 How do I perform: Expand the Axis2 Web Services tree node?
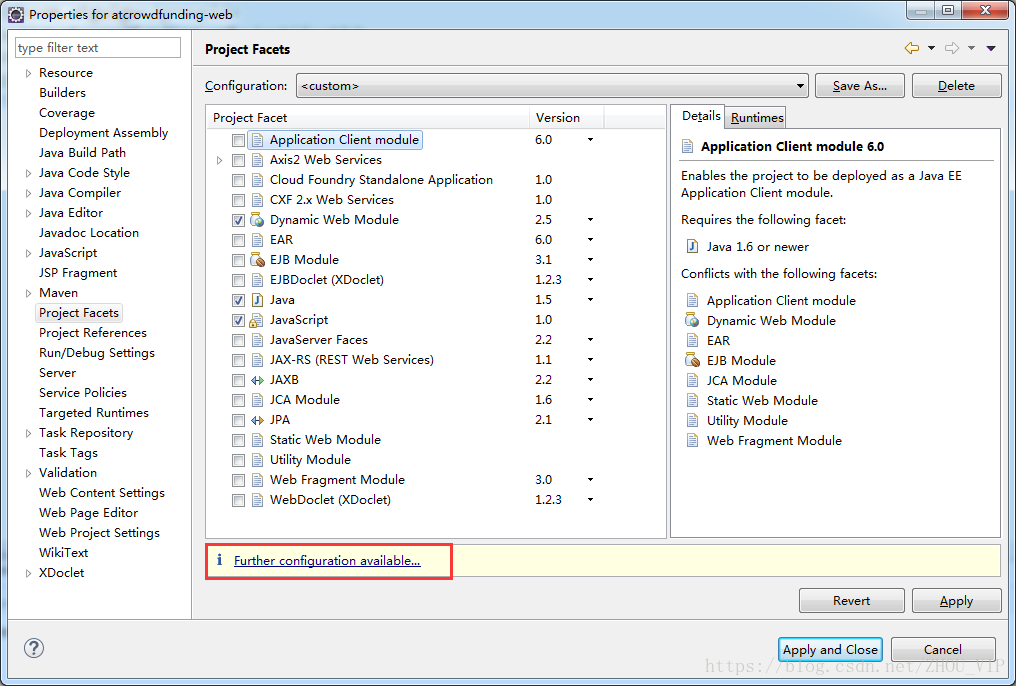tap(220, 160)
